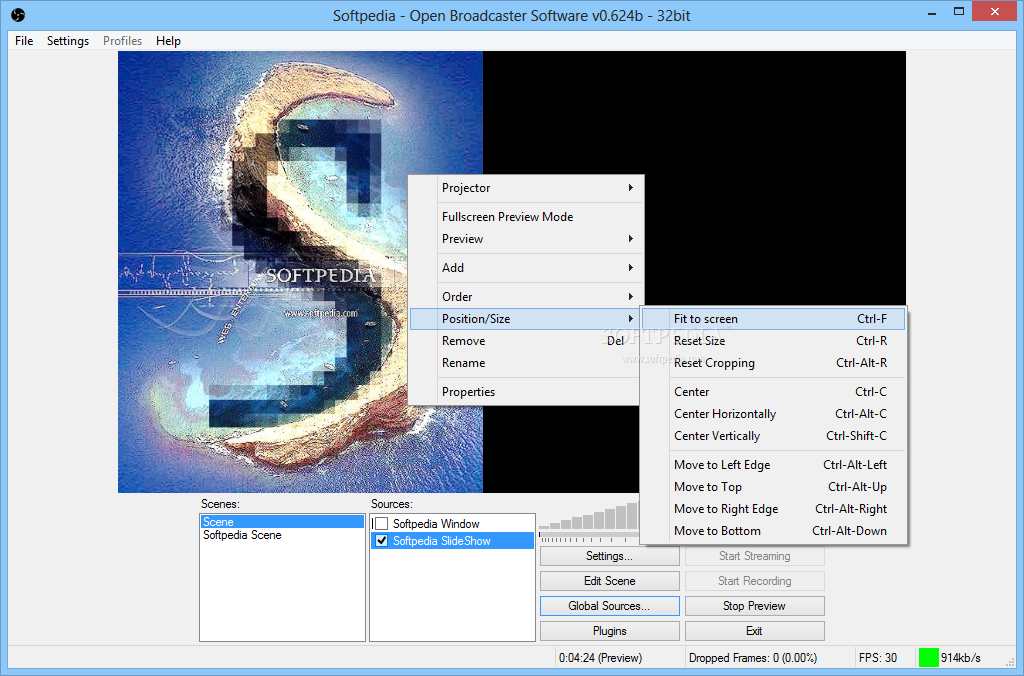This screenshot has height=676, width=1024.
Task: Choose Center in the Position/Size submenu
Action: (774, 392)
